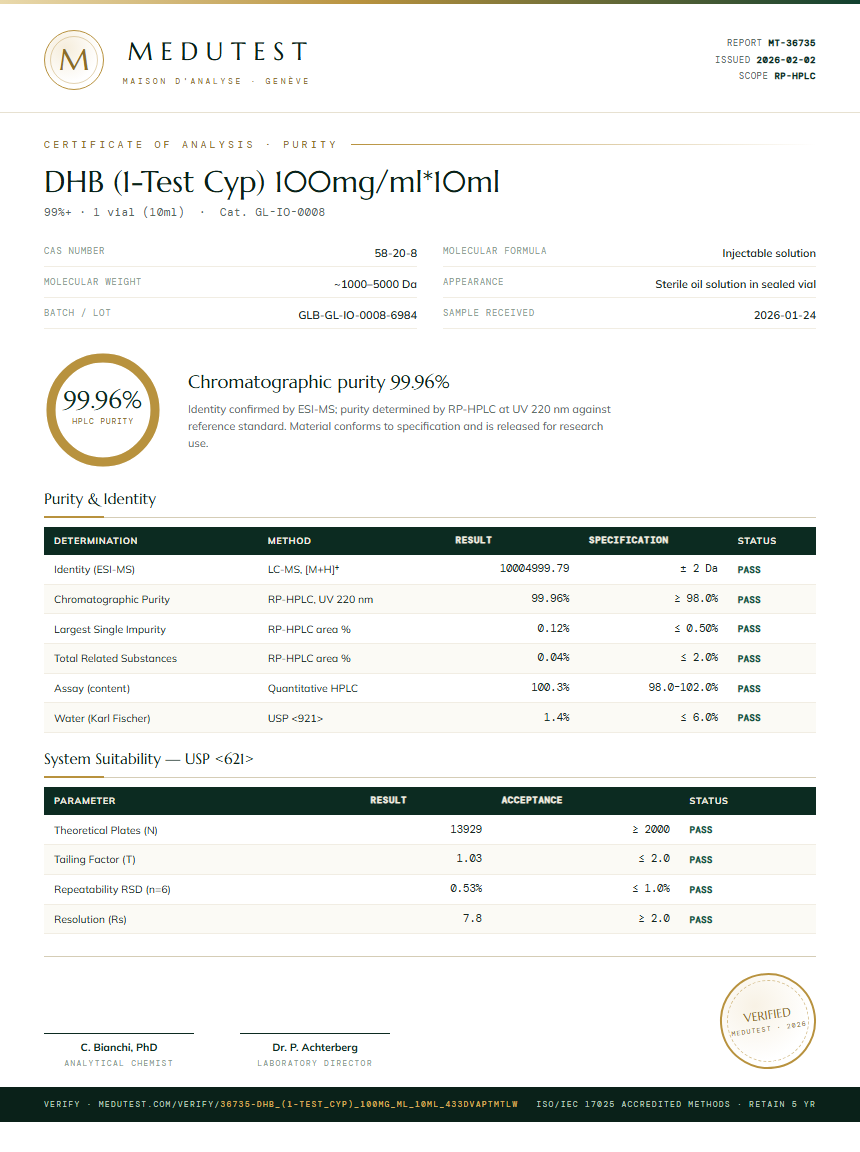Click the PARAMETER column header
860x1152 pixels.
coord(84,801)
